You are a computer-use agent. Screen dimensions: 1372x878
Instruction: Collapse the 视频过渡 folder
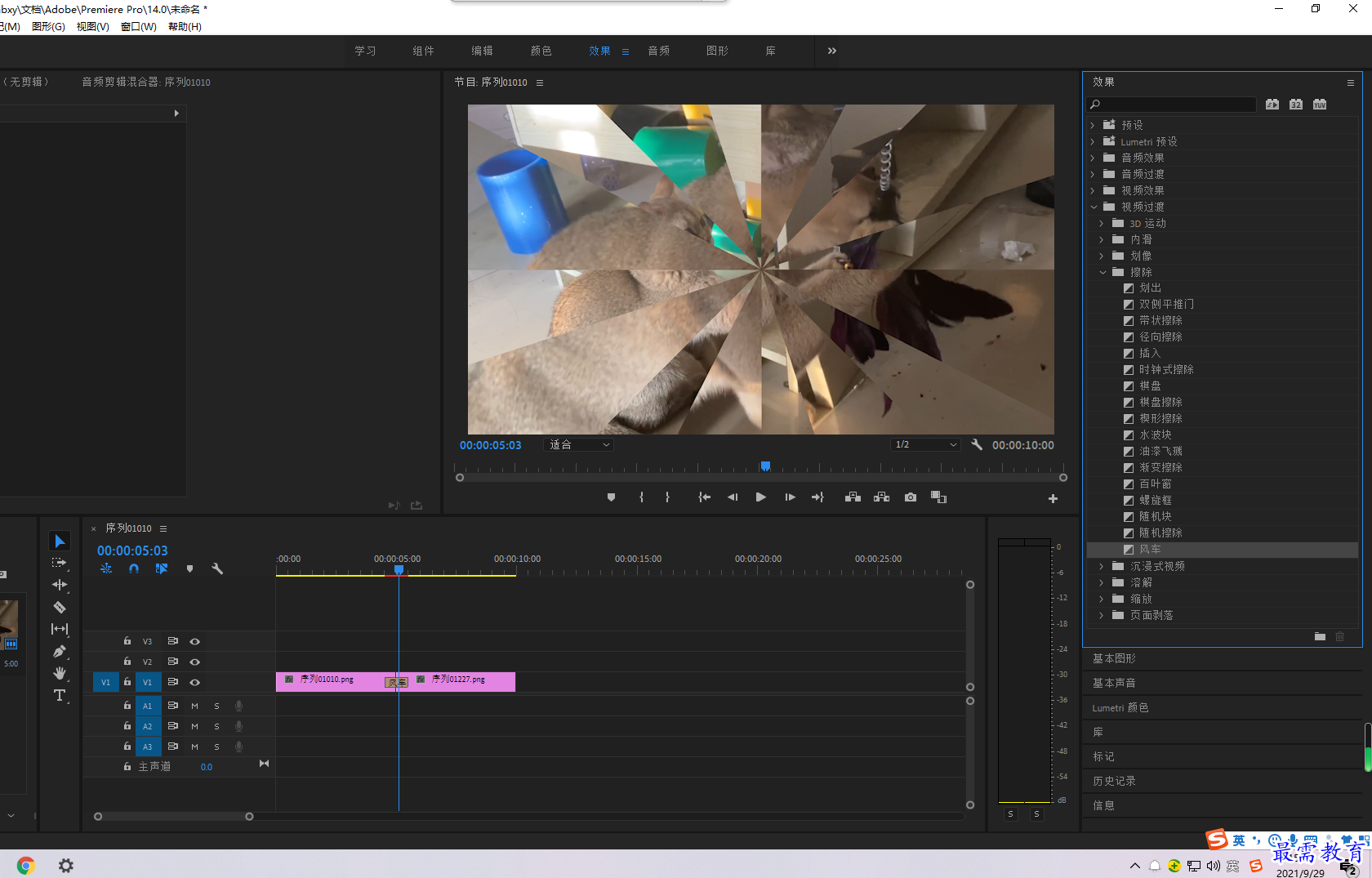(1093, 207)
